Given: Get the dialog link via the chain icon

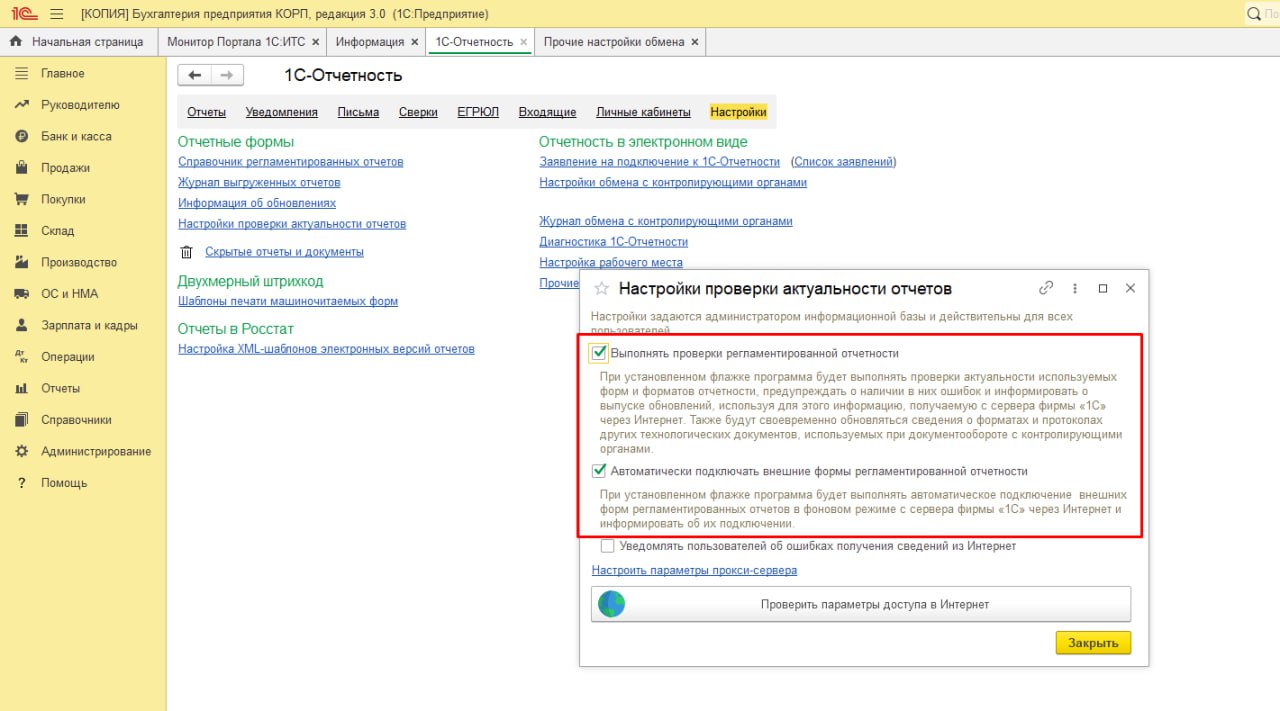Looking at the screenshot, I should 1046,288.
